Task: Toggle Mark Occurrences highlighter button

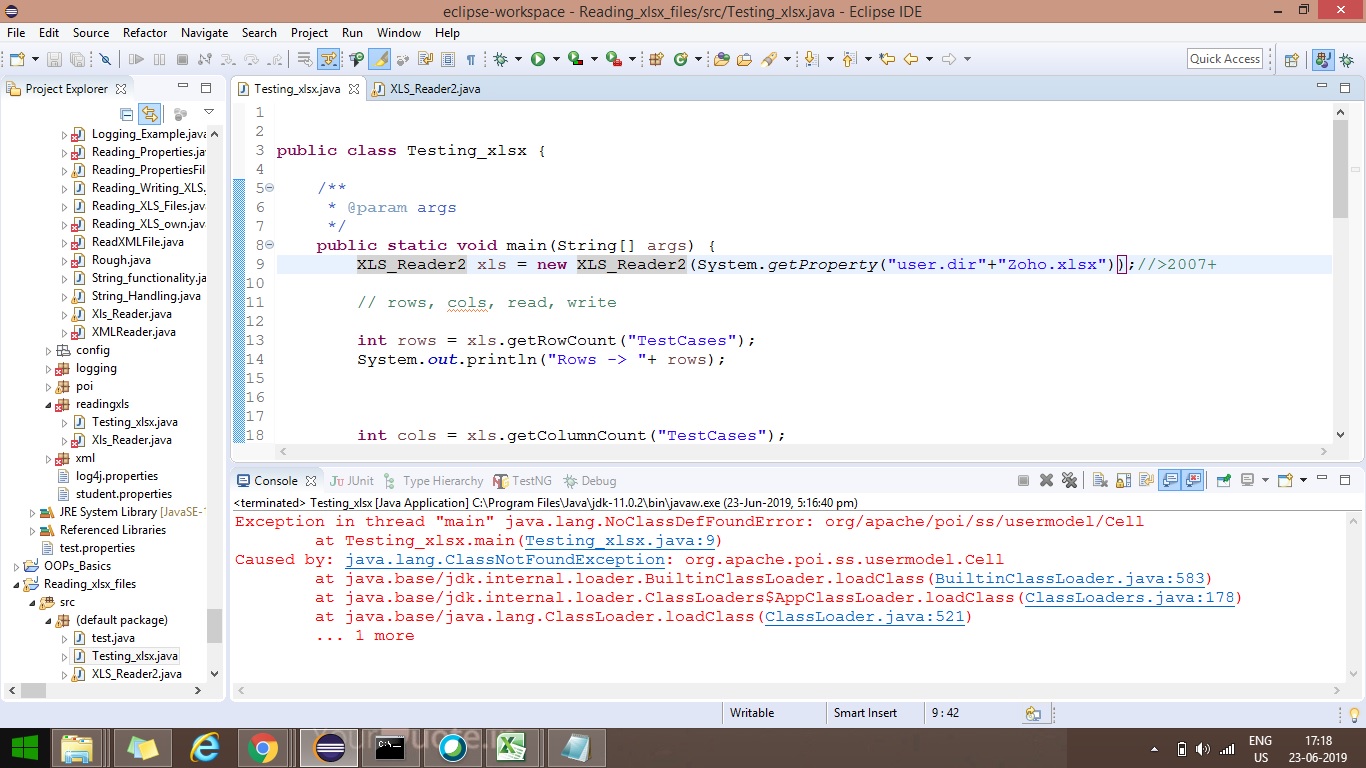Action: coord(380,60)
